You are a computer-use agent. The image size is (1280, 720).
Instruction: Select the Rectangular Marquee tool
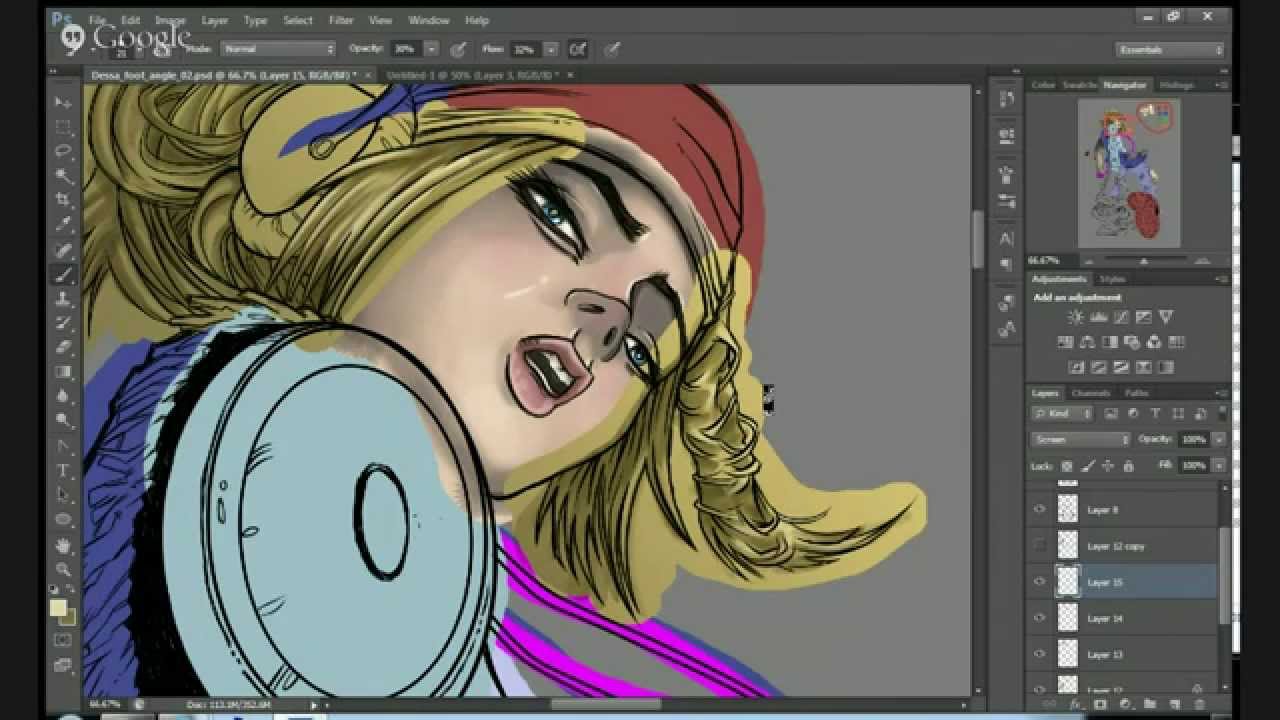click(x=63, y=127)
